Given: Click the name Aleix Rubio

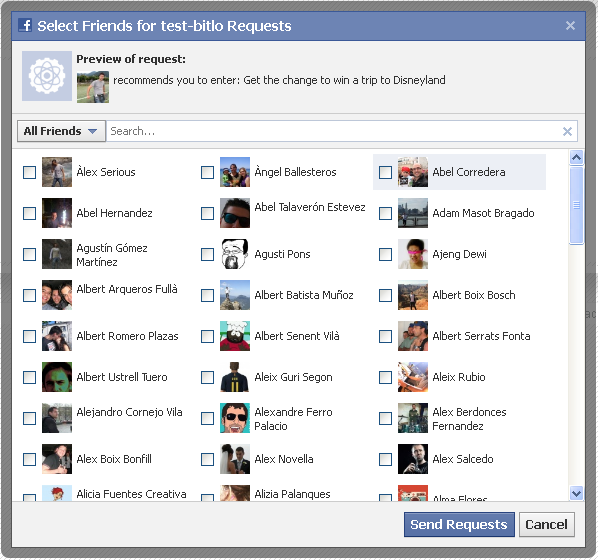Looking at the screenshot, I should coord(459,377).
